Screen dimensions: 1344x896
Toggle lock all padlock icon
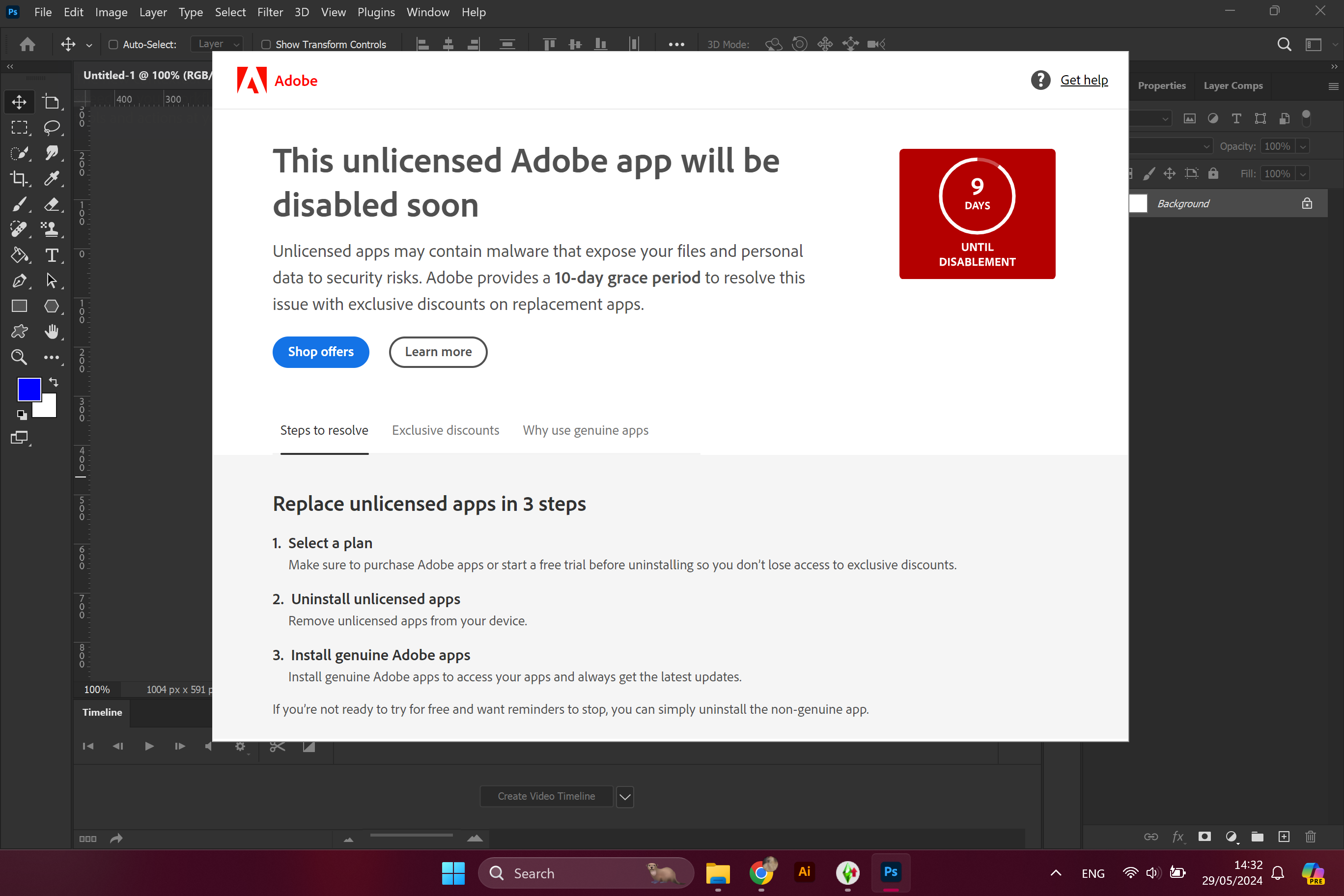(x=1213, y=174)
